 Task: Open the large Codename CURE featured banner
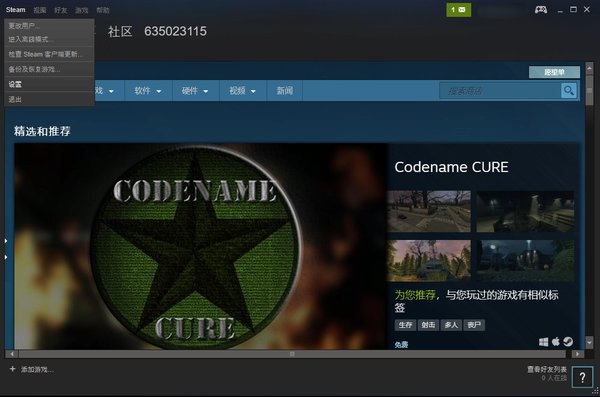click(201, 246)
